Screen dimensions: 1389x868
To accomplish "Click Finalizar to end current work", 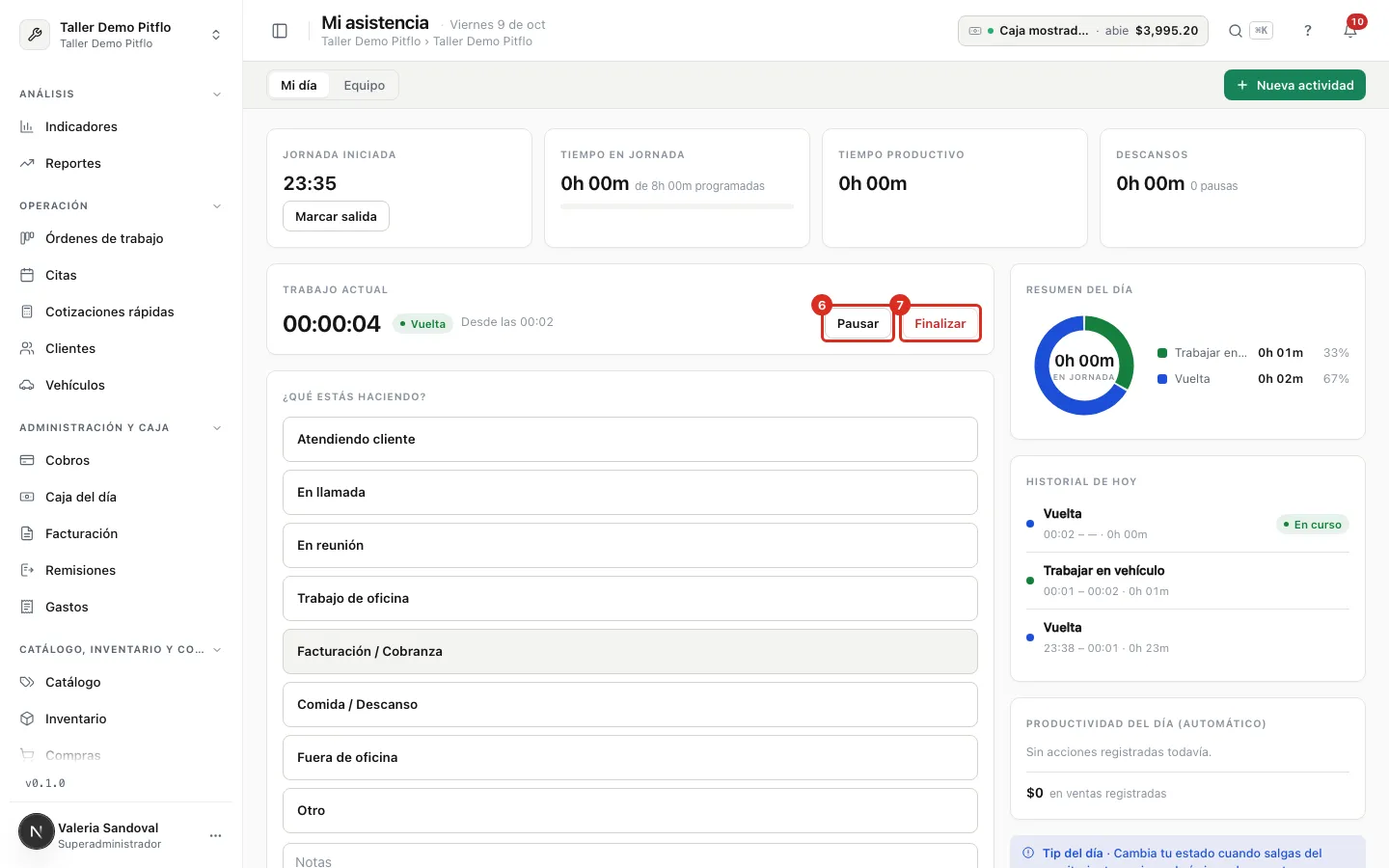I will [940, 323].
